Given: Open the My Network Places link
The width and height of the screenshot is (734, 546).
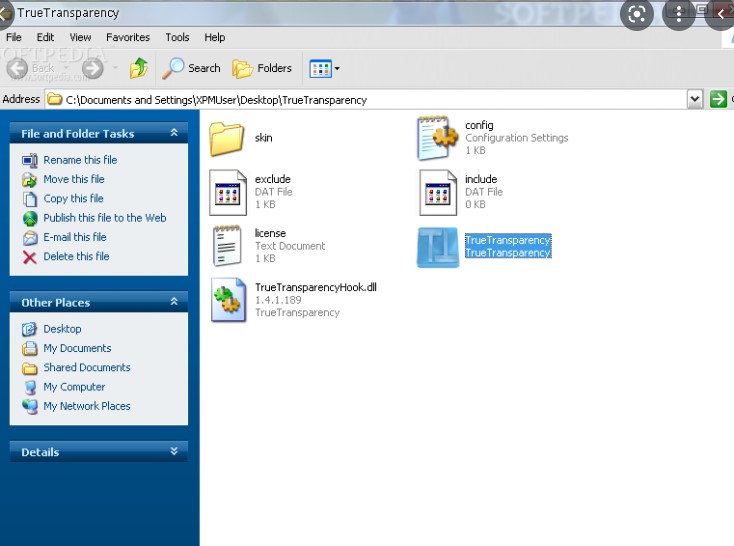Looking at the screenshot, I should (x=87, y=406).
